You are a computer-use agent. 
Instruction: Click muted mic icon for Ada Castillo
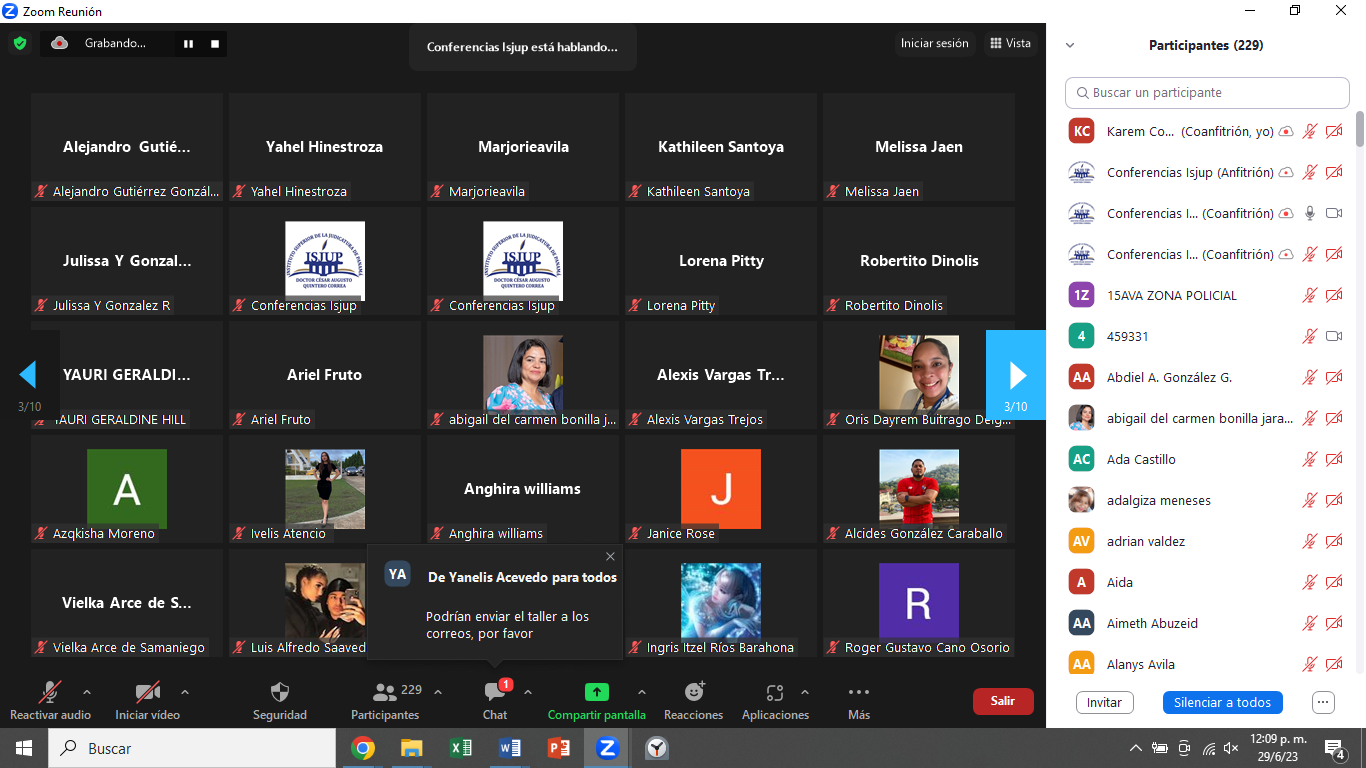(x=1310, y=459)
